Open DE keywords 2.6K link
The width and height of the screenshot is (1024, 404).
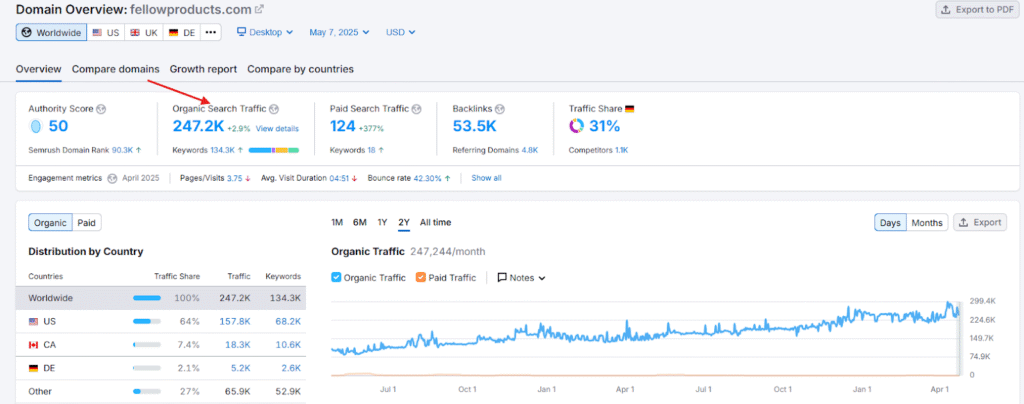point(292,368)
